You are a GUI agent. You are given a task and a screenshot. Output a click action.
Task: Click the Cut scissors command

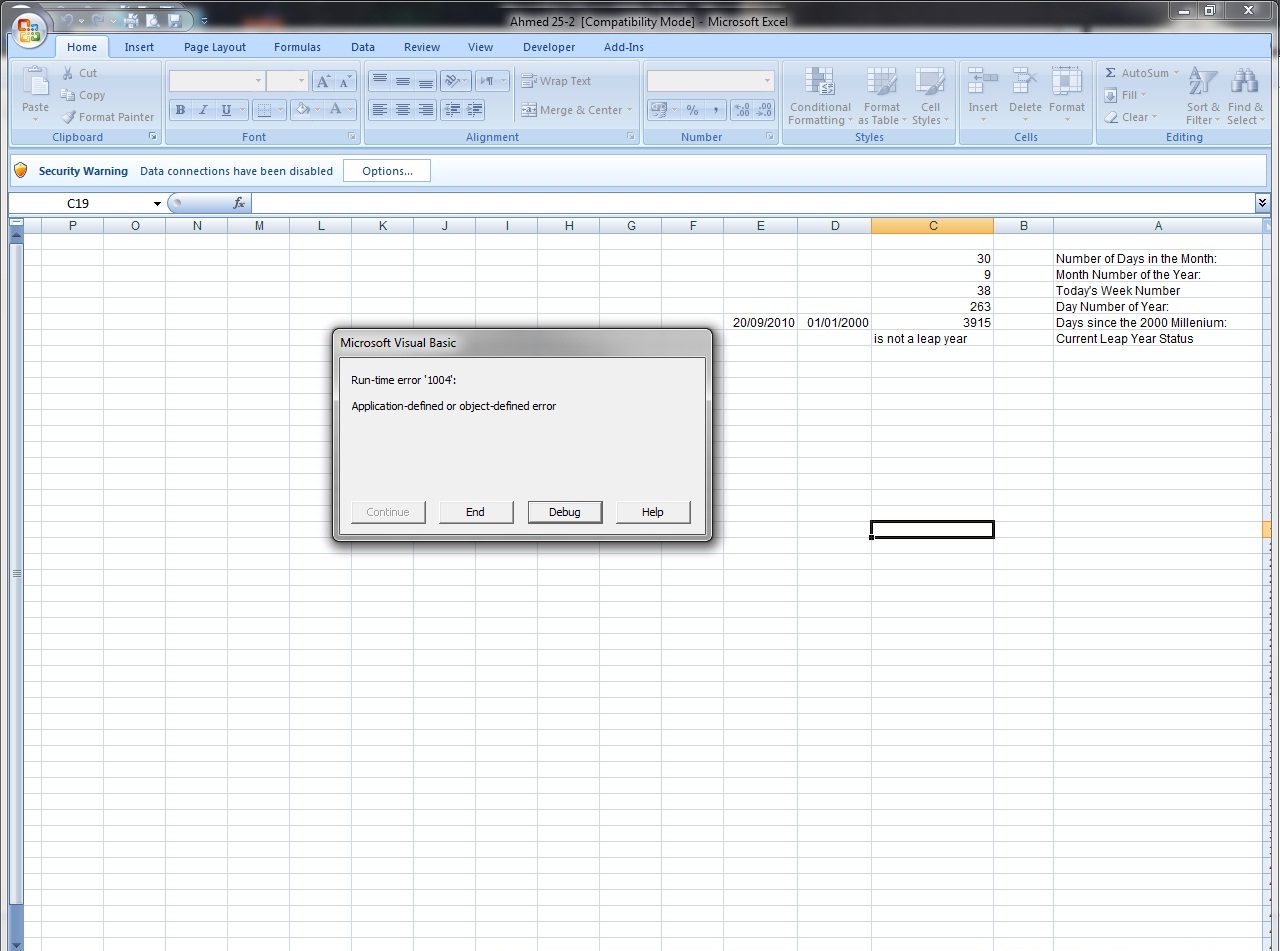79,73
